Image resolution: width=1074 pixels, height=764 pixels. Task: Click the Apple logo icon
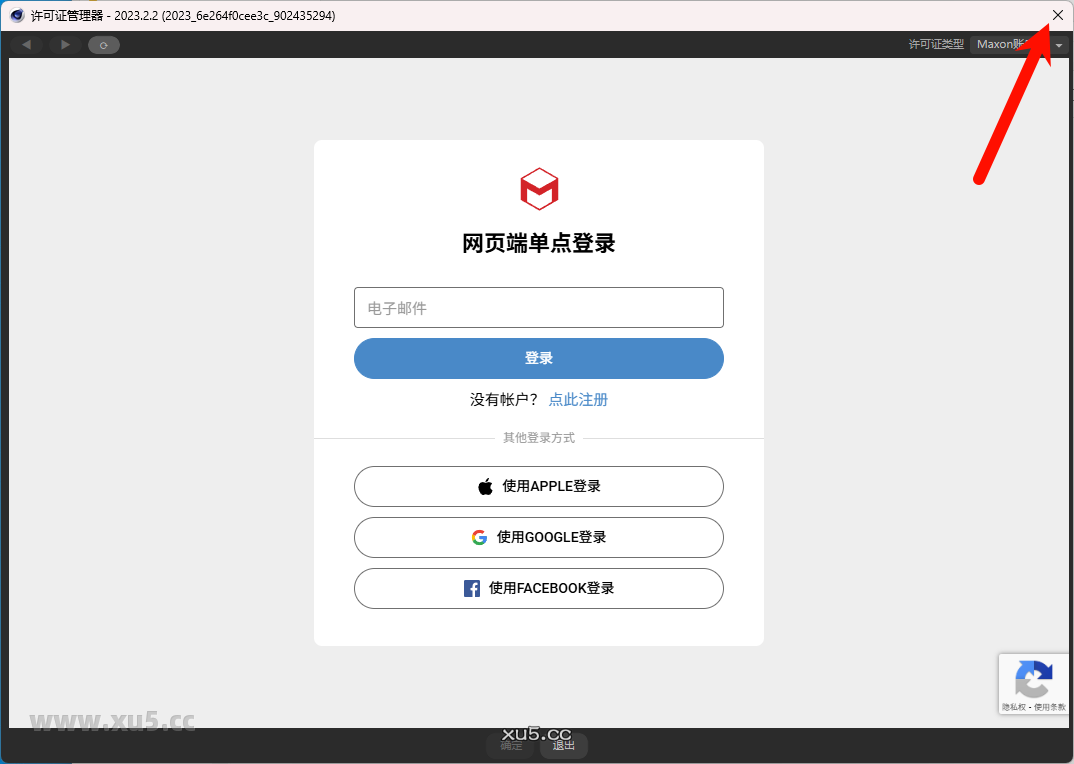(x=485, y=487)
